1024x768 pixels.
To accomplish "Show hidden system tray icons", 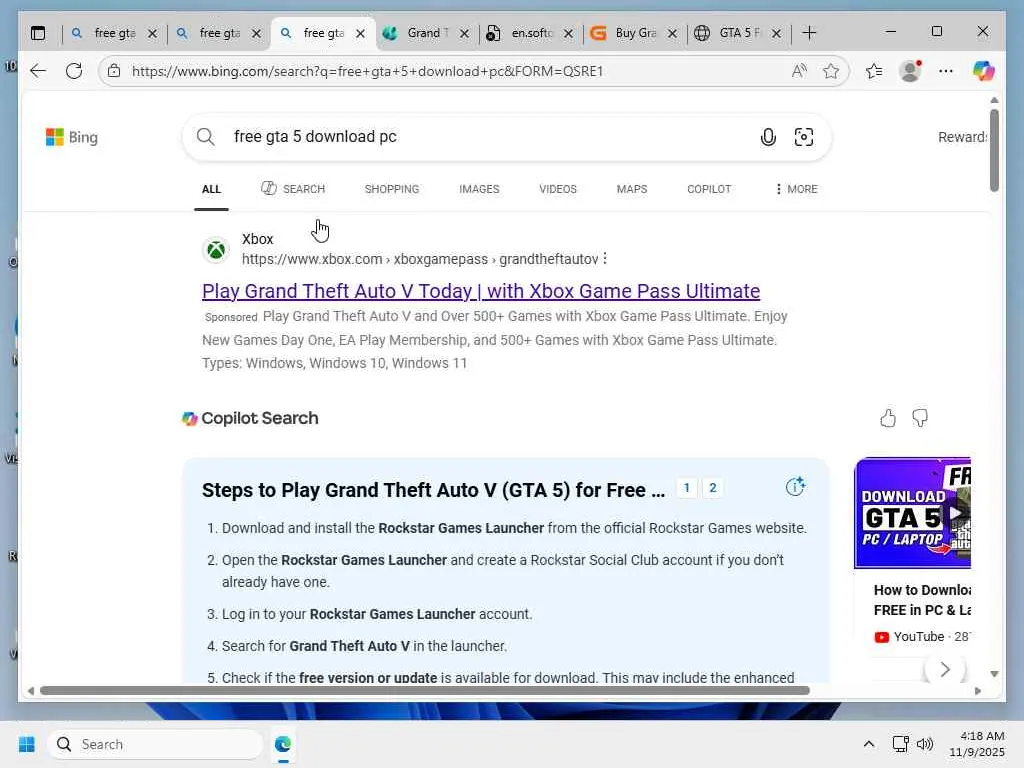I will click(869, 744).
